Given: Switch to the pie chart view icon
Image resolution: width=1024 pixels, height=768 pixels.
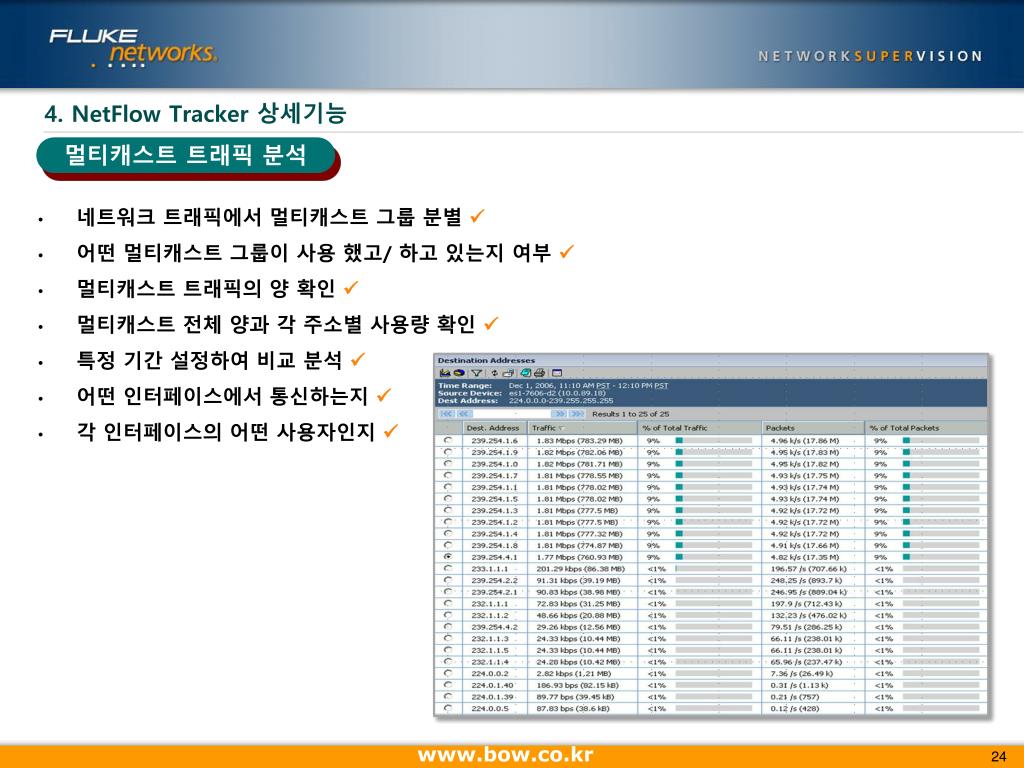Looking at the screenshot, I should pos(459,373).
